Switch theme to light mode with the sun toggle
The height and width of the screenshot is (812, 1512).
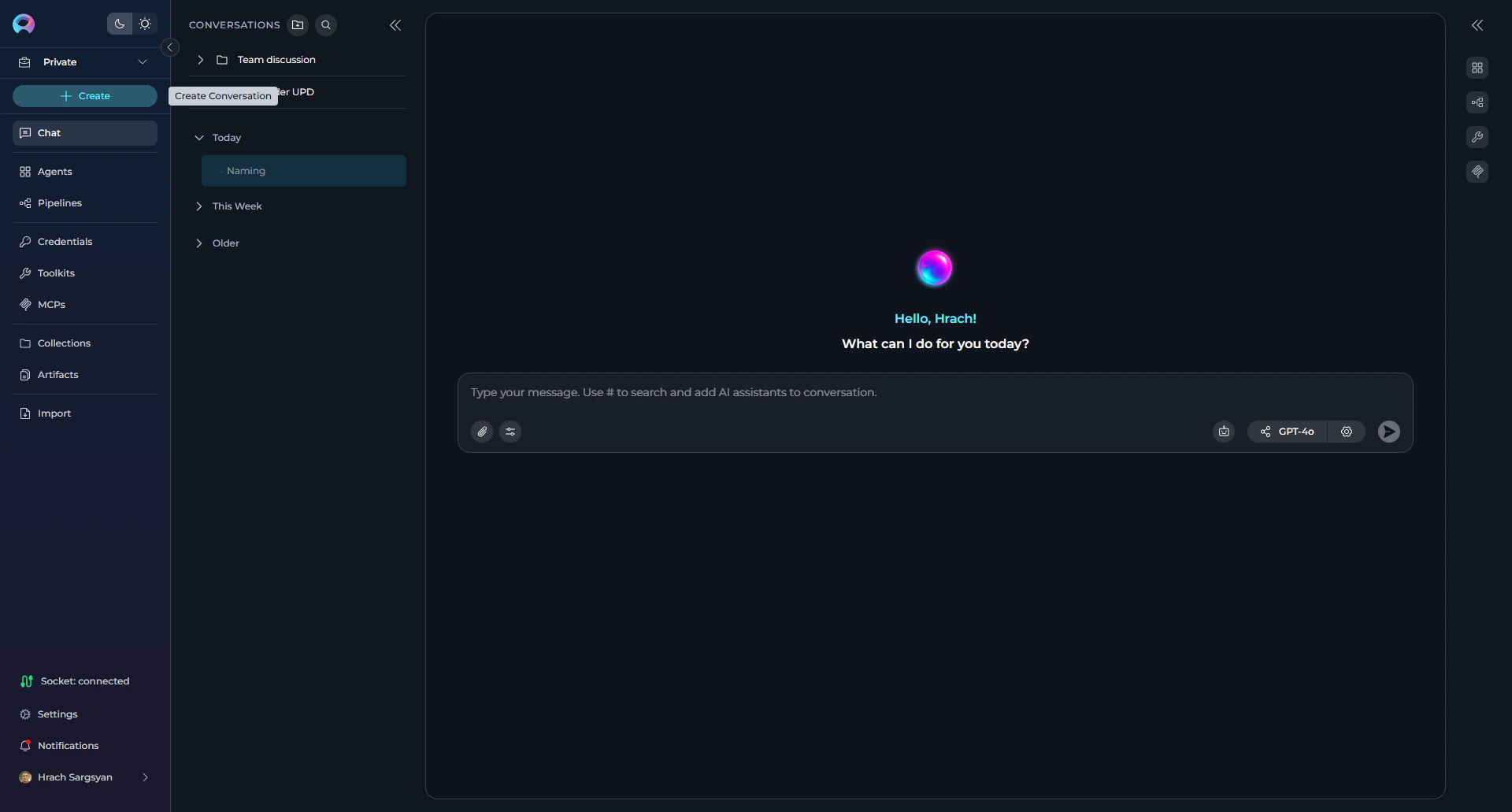(145, 24)
